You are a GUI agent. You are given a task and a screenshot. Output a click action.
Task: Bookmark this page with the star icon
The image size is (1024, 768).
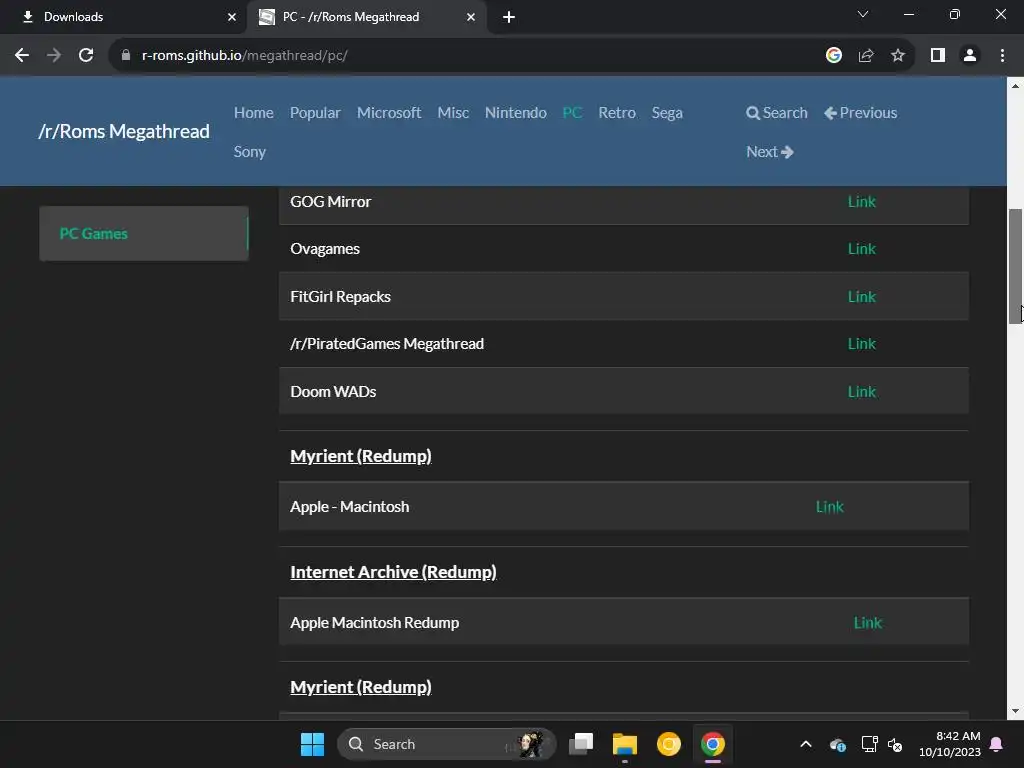(x=898, y=56)
